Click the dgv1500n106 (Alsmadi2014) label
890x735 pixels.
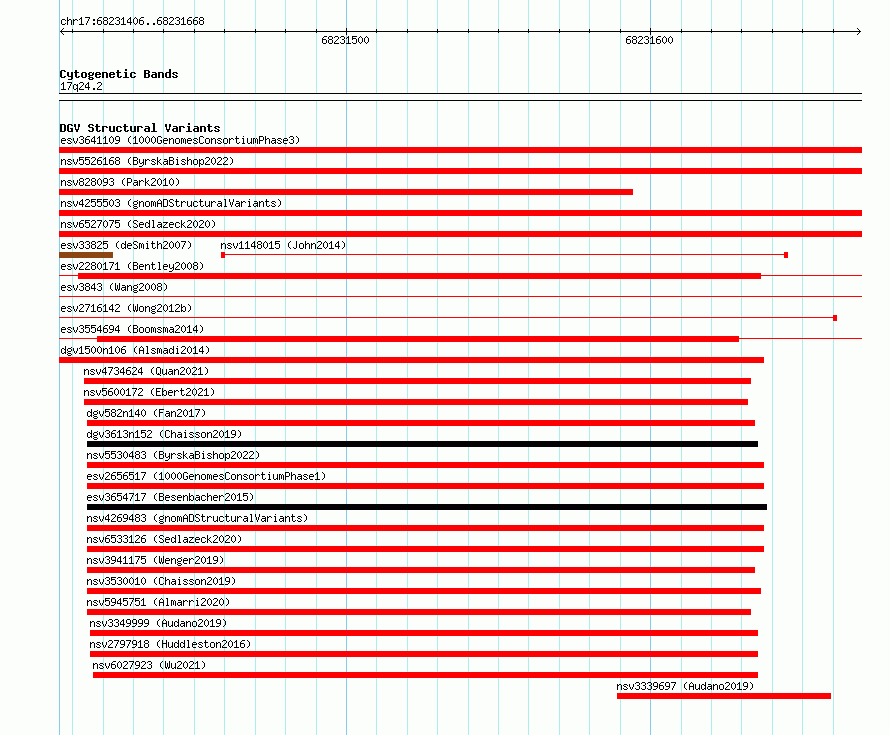[135, 350]
